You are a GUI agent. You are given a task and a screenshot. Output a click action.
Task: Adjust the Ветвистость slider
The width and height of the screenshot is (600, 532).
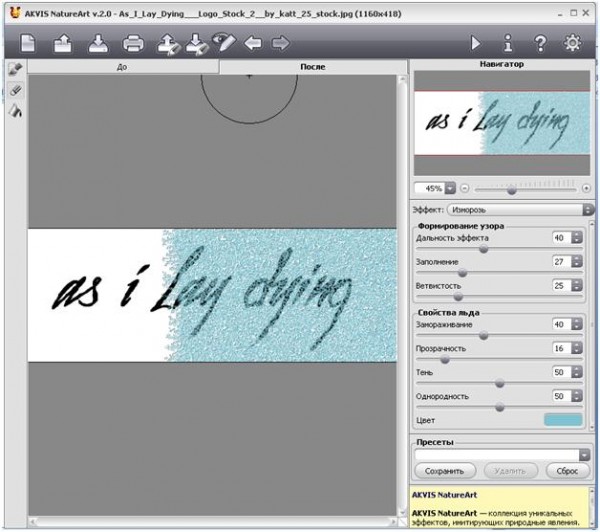pos(458,297)
